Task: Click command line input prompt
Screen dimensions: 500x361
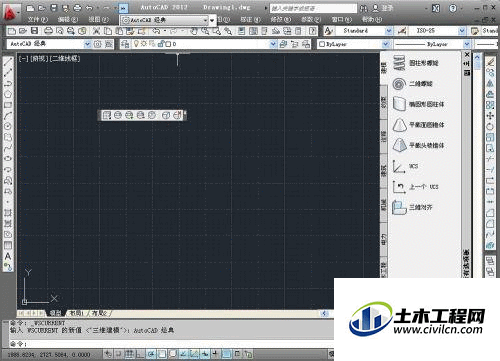Action: (172, 343)
